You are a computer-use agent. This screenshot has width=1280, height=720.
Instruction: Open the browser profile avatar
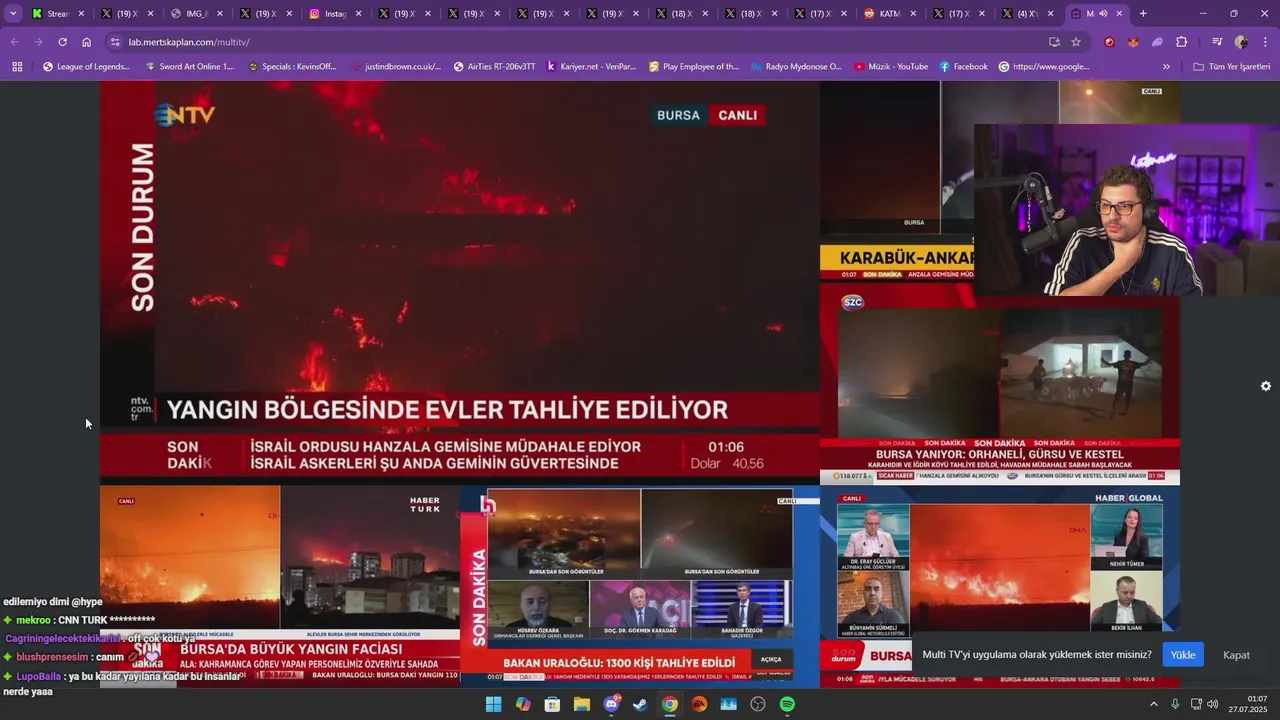[x=1241, y=42]
